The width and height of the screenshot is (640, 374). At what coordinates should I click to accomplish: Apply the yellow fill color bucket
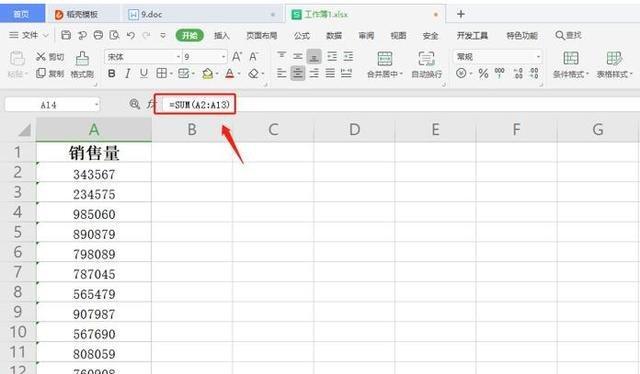click(x=207, y=73)
